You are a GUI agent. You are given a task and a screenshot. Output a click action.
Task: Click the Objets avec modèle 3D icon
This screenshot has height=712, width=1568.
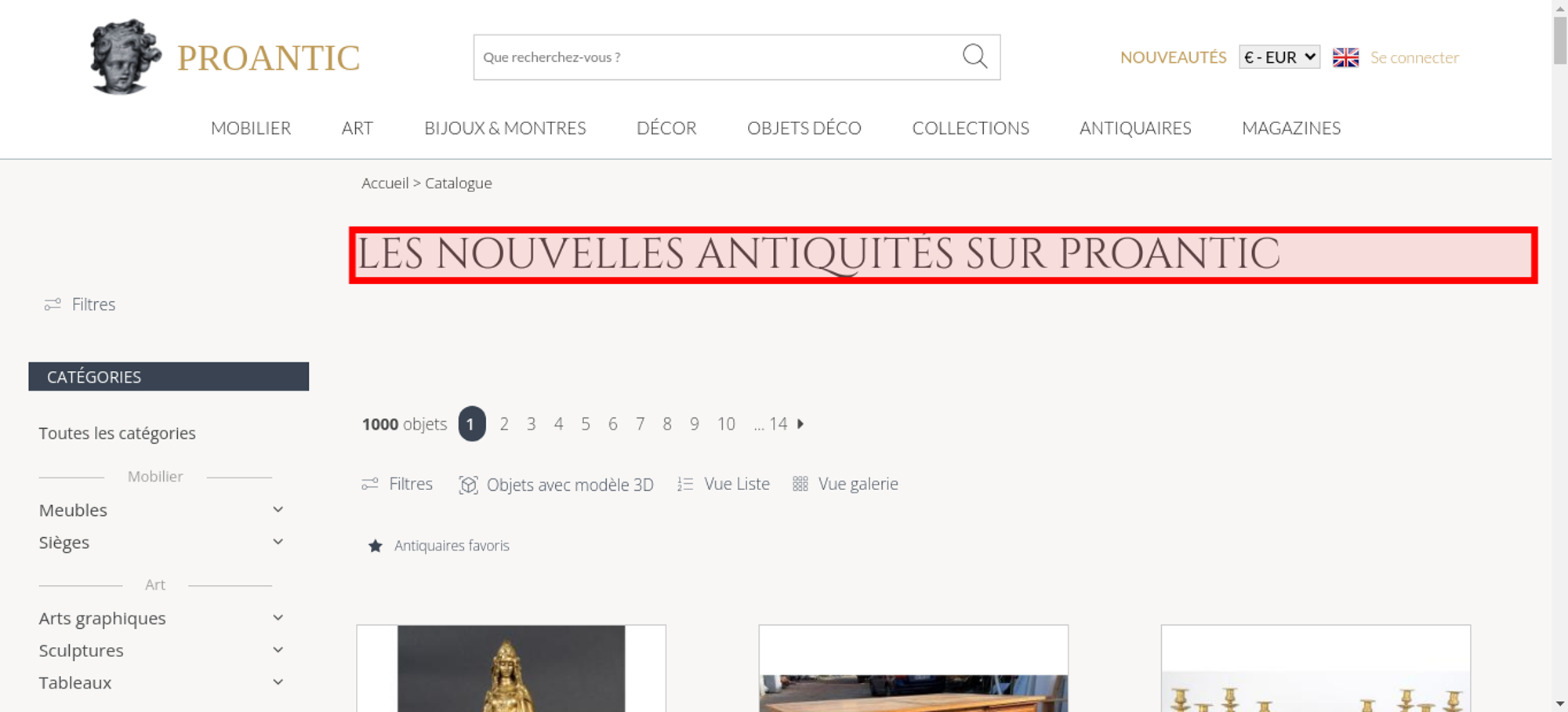(x=468, y=485)
